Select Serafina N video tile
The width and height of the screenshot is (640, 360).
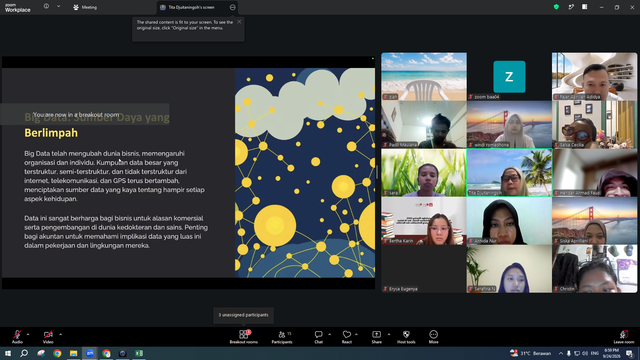coord(509,269)
